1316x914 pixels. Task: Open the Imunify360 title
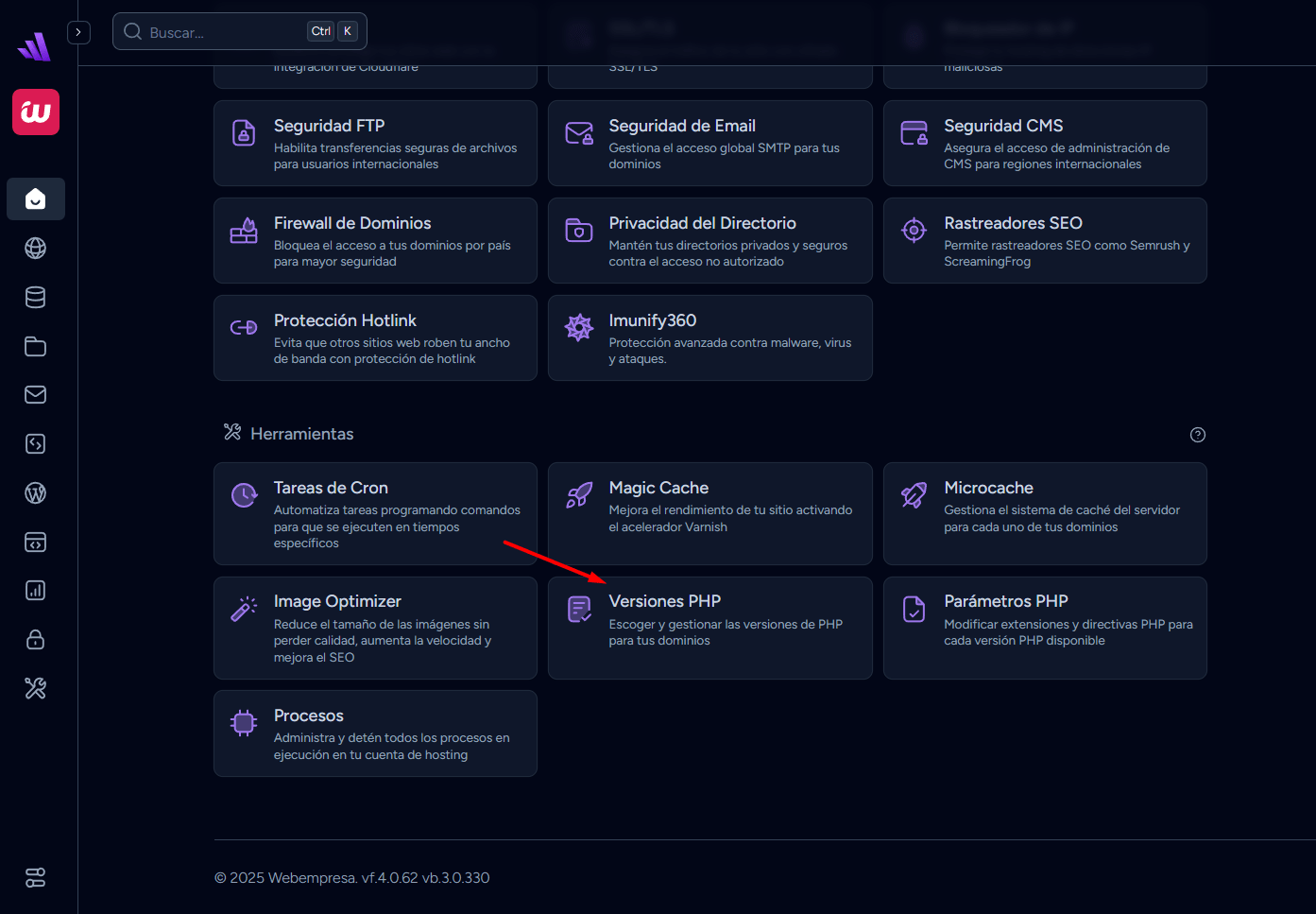tap(653, 320)
